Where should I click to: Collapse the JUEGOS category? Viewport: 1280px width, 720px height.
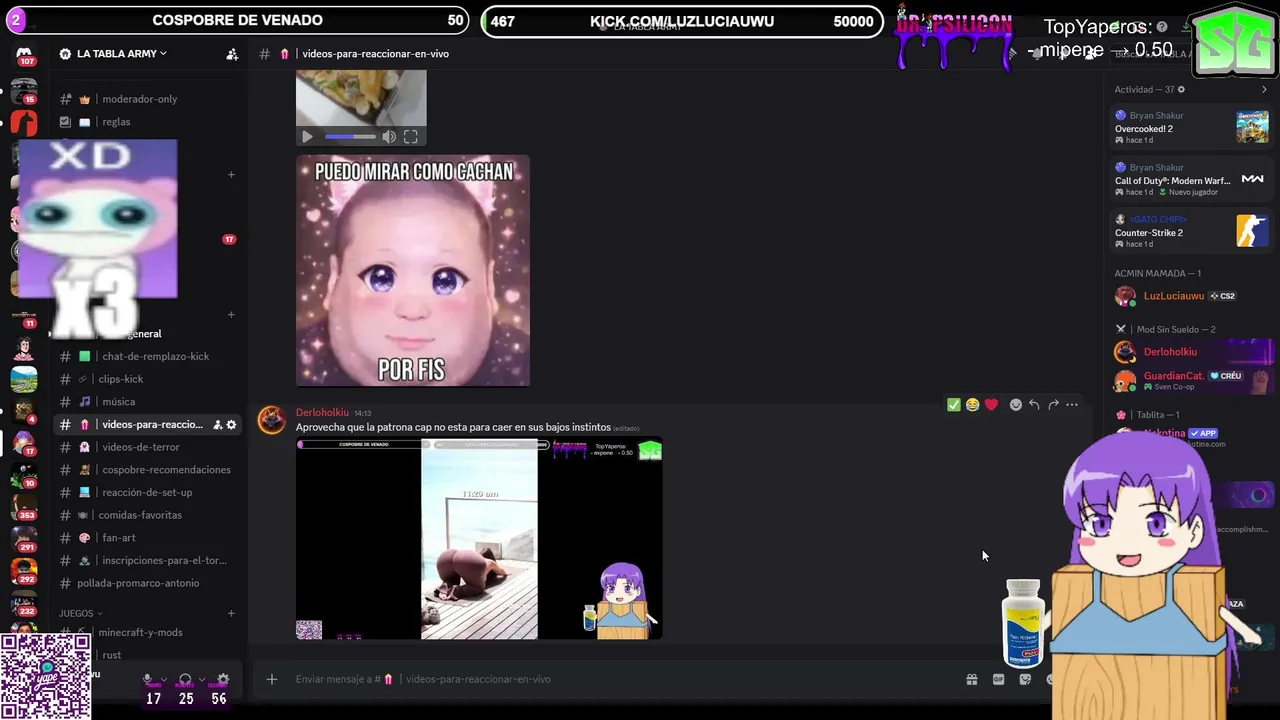81,613
